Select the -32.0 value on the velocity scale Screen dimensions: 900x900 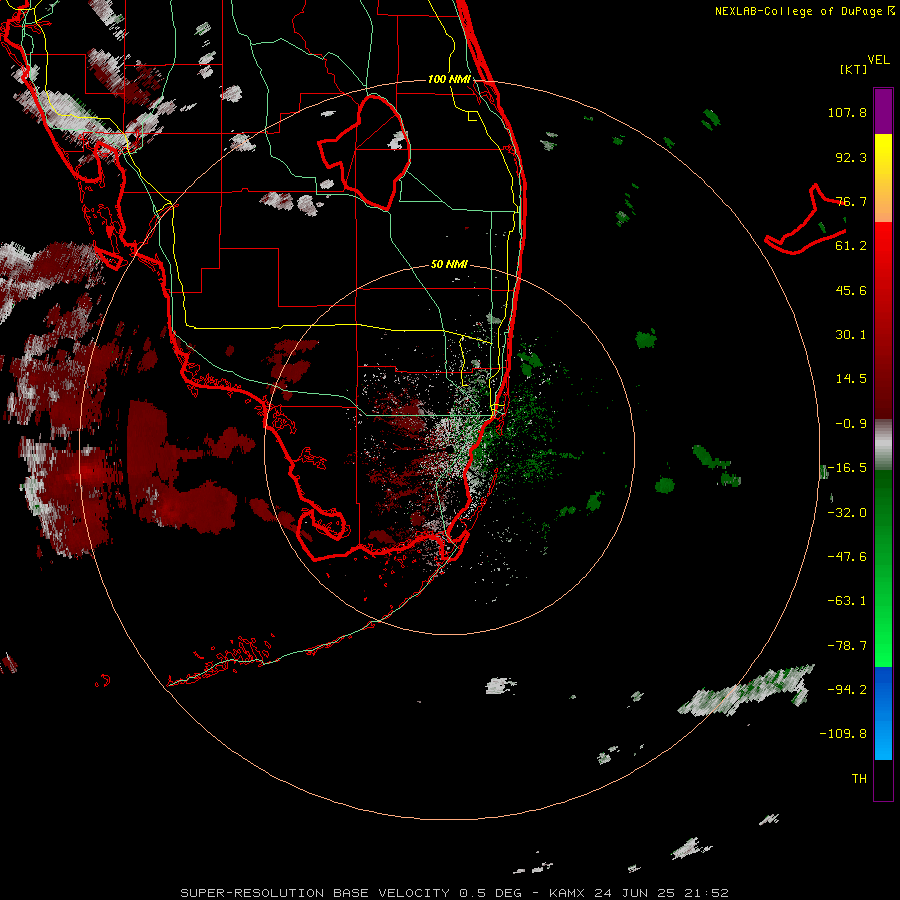(x=847, y=513)
